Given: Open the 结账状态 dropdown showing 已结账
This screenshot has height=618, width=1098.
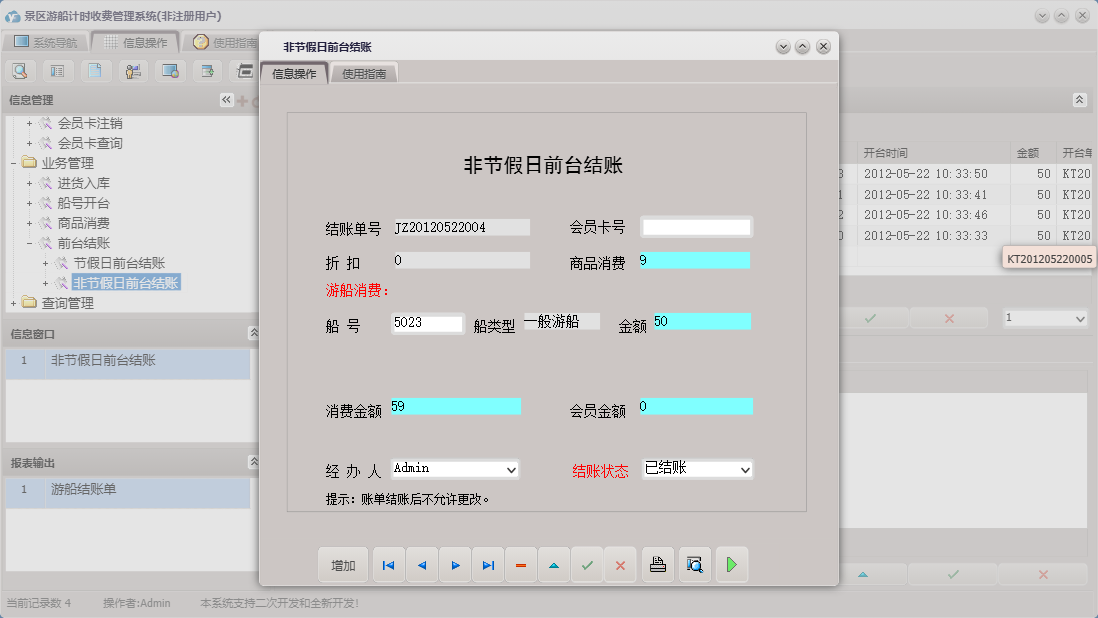Looking at the screenshot, I should (x=697, y=469).
